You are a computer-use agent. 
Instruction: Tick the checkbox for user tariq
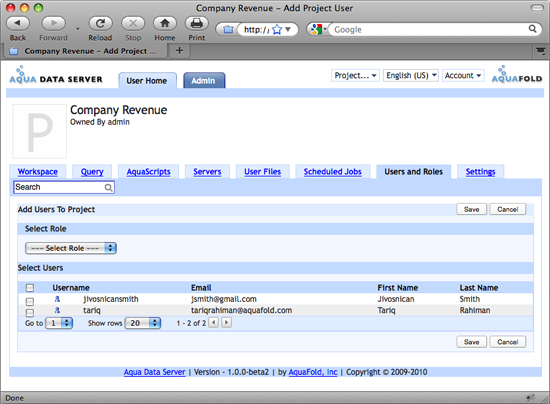pyautogui.click(x=30, y=312)
